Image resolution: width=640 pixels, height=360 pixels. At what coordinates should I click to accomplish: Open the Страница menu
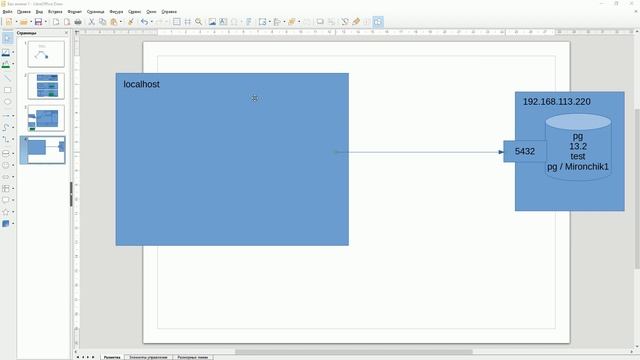pos(96,12)
